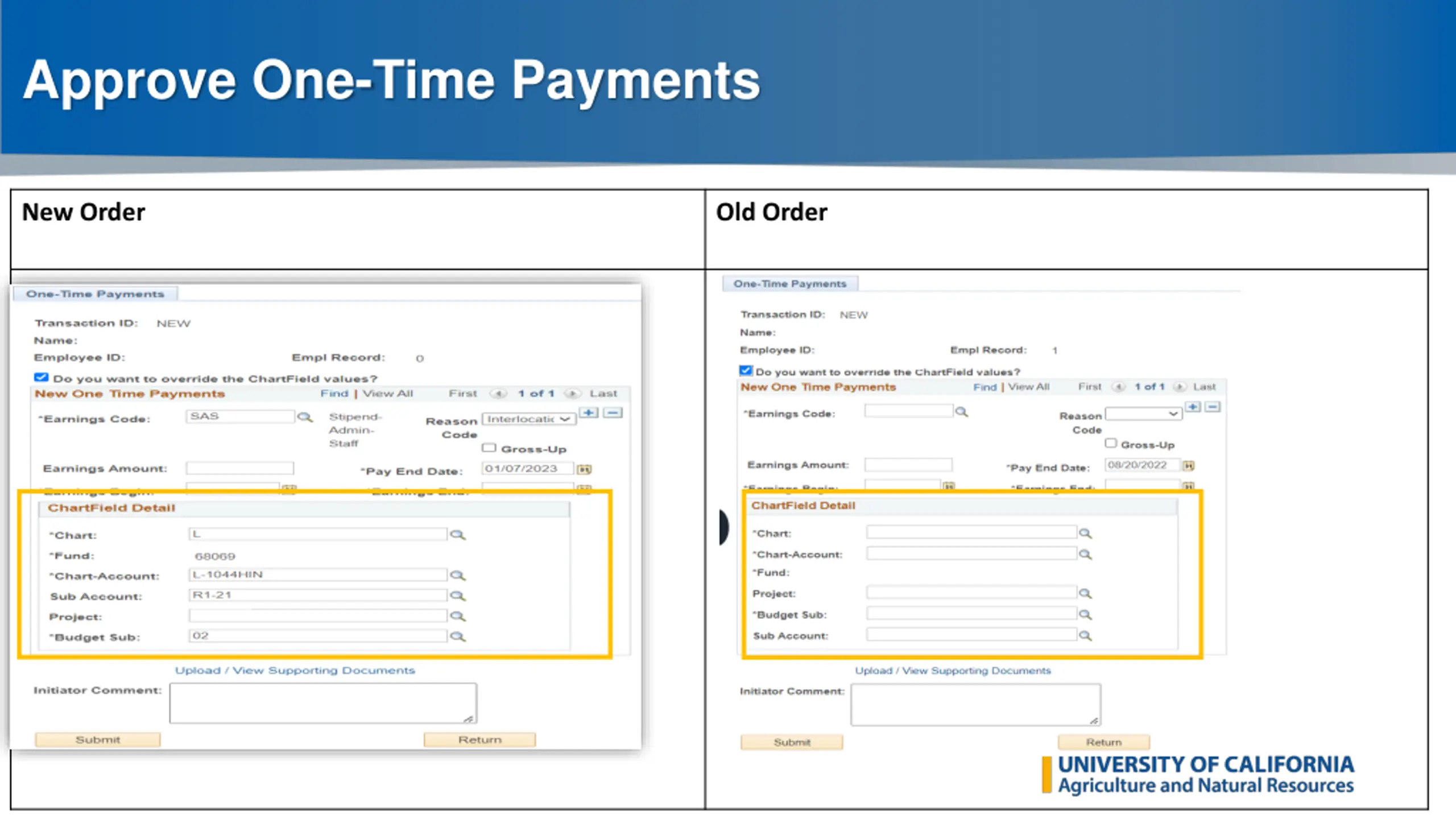The height and width of the screenshot is (819, 1456).
Task: Click Earnings Amount field in Old Order
Action: coord(908,465)
